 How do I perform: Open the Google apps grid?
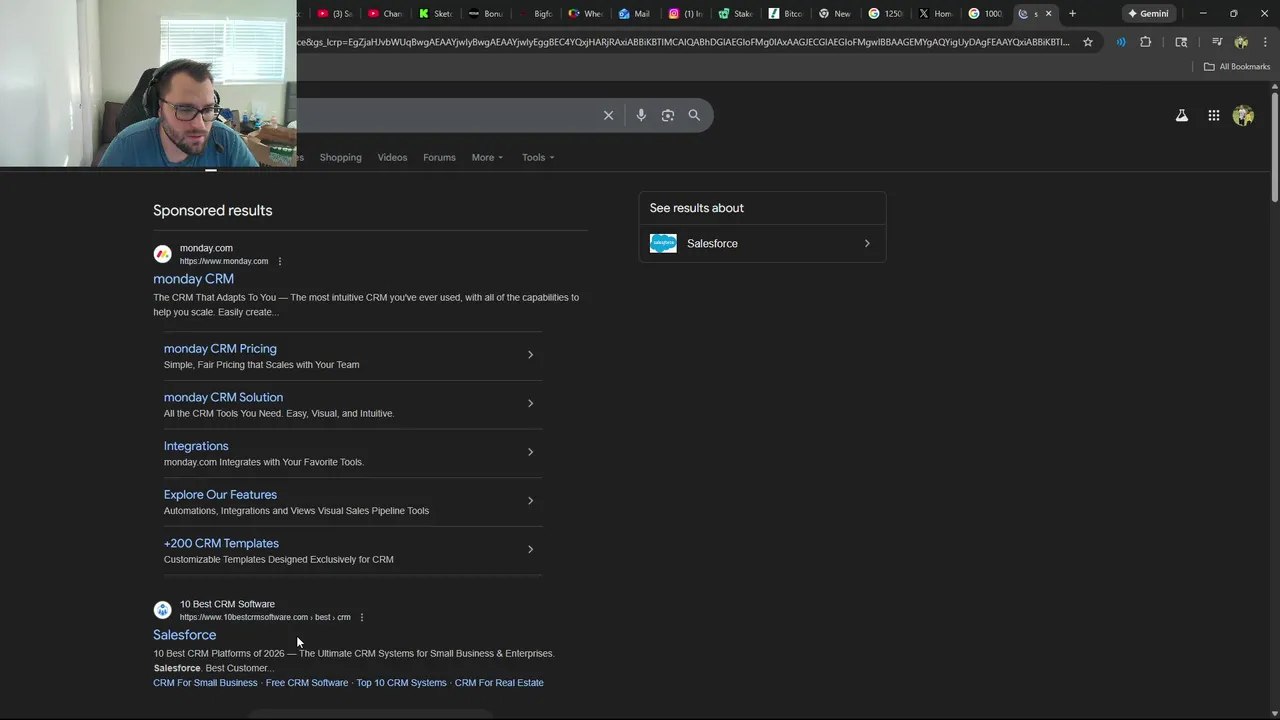1214,116
